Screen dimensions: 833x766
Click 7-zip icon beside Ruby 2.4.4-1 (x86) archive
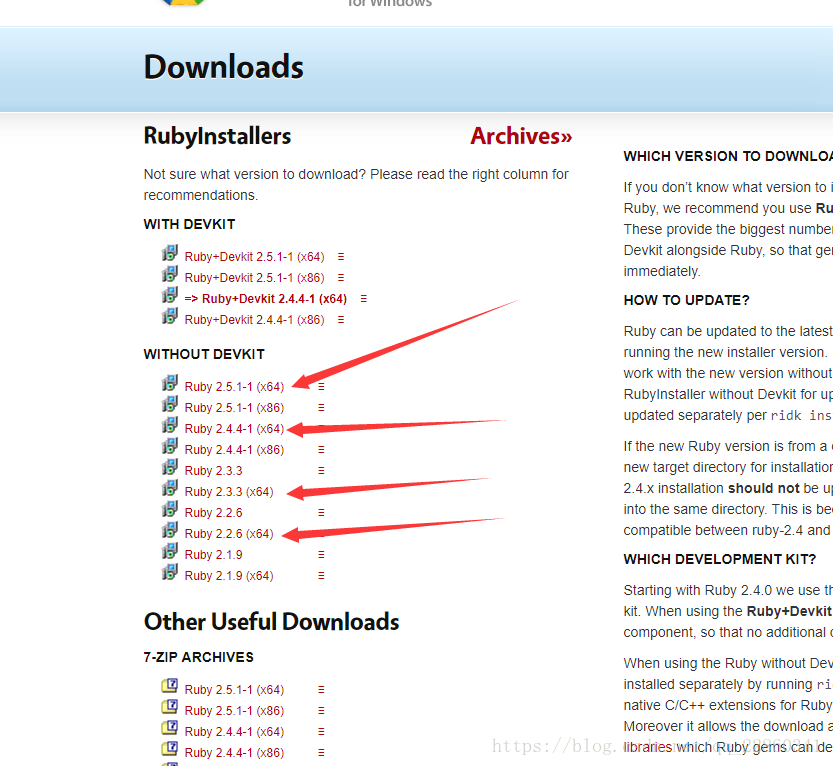pyautogui.click(x=169, y=749)
